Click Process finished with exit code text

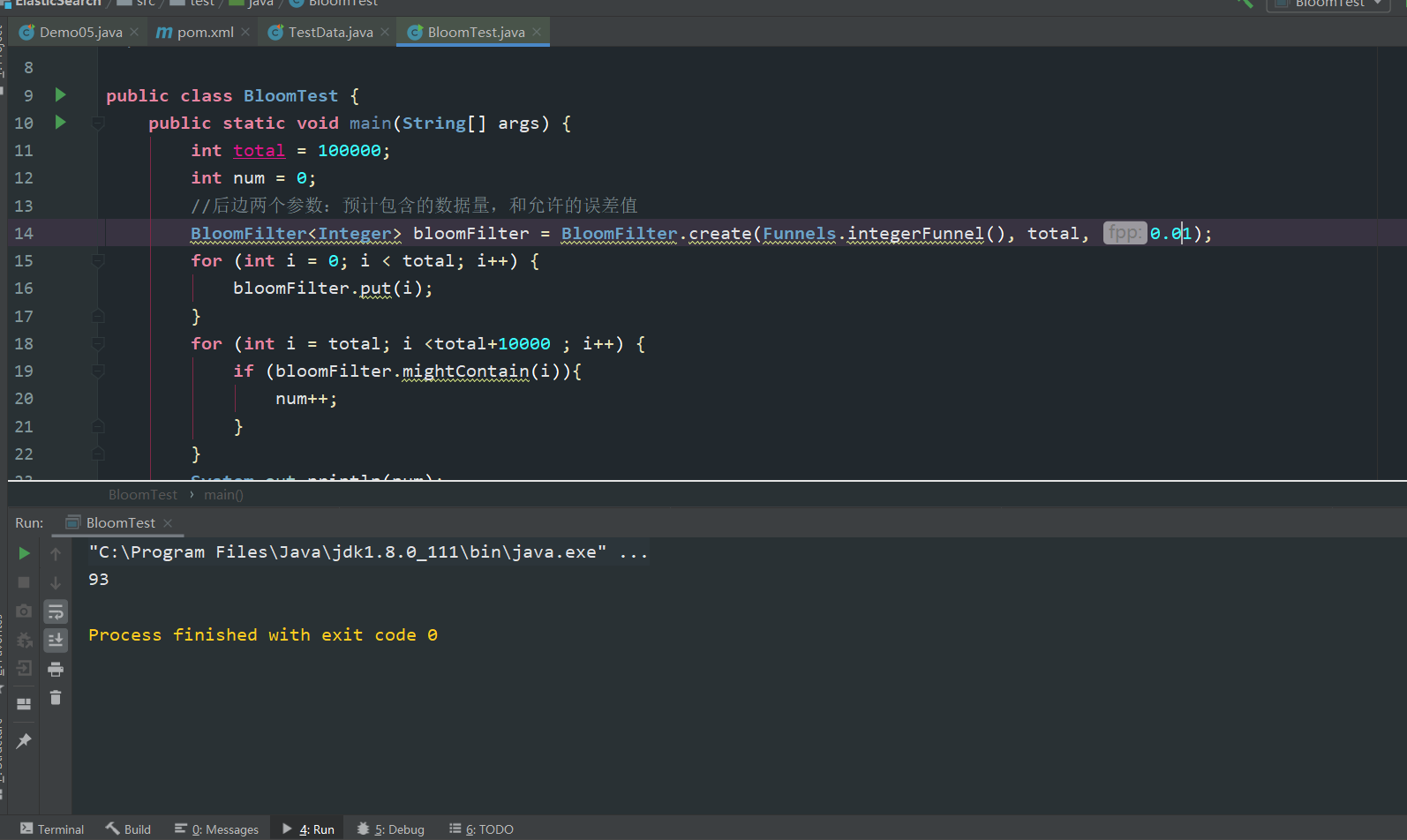pyautogui.click(x=263, y=635)
